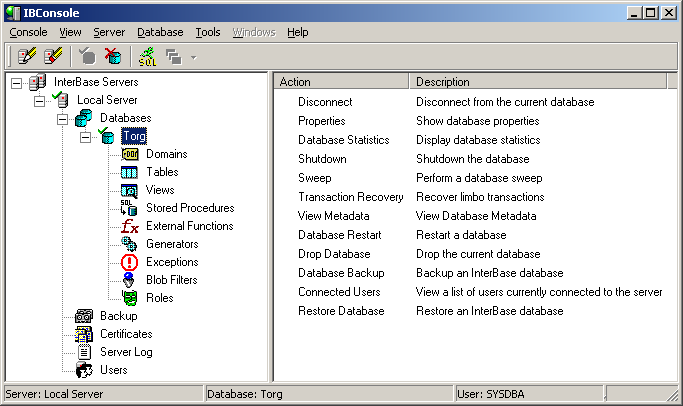Click the Domains node icon

click(x=129, y=154)
